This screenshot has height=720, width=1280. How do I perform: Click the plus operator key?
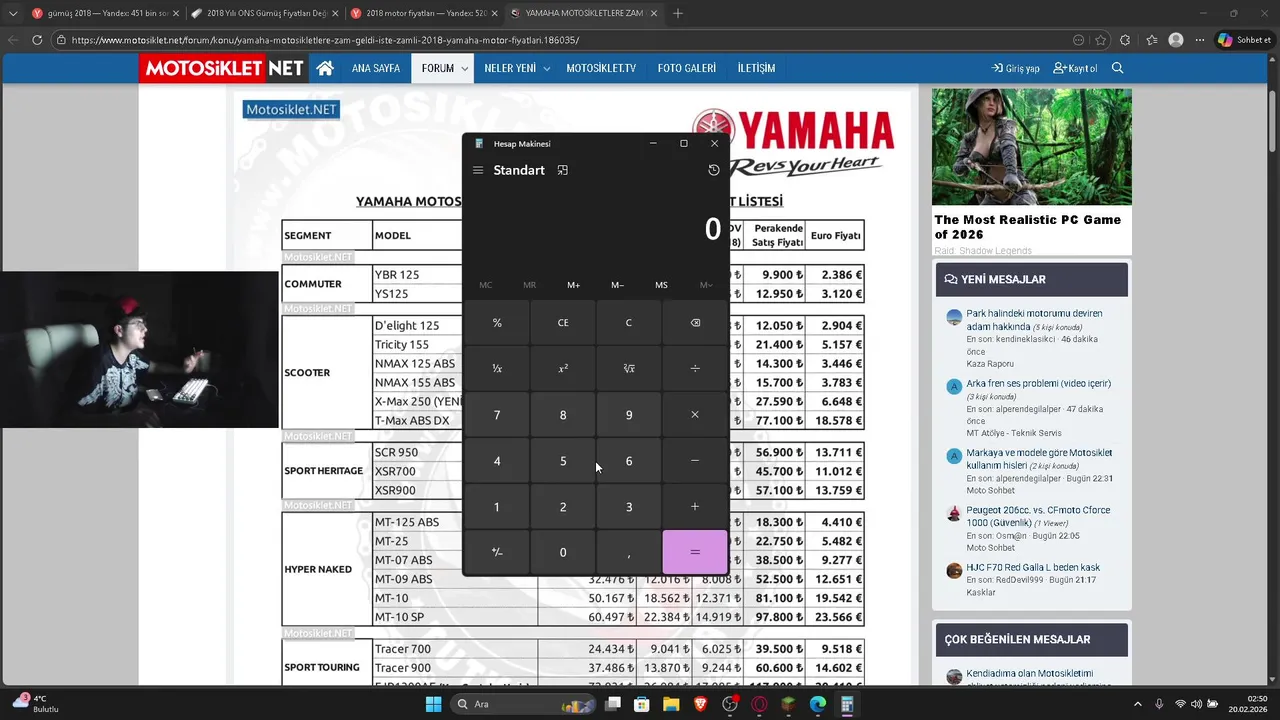(x=695, y=507)
